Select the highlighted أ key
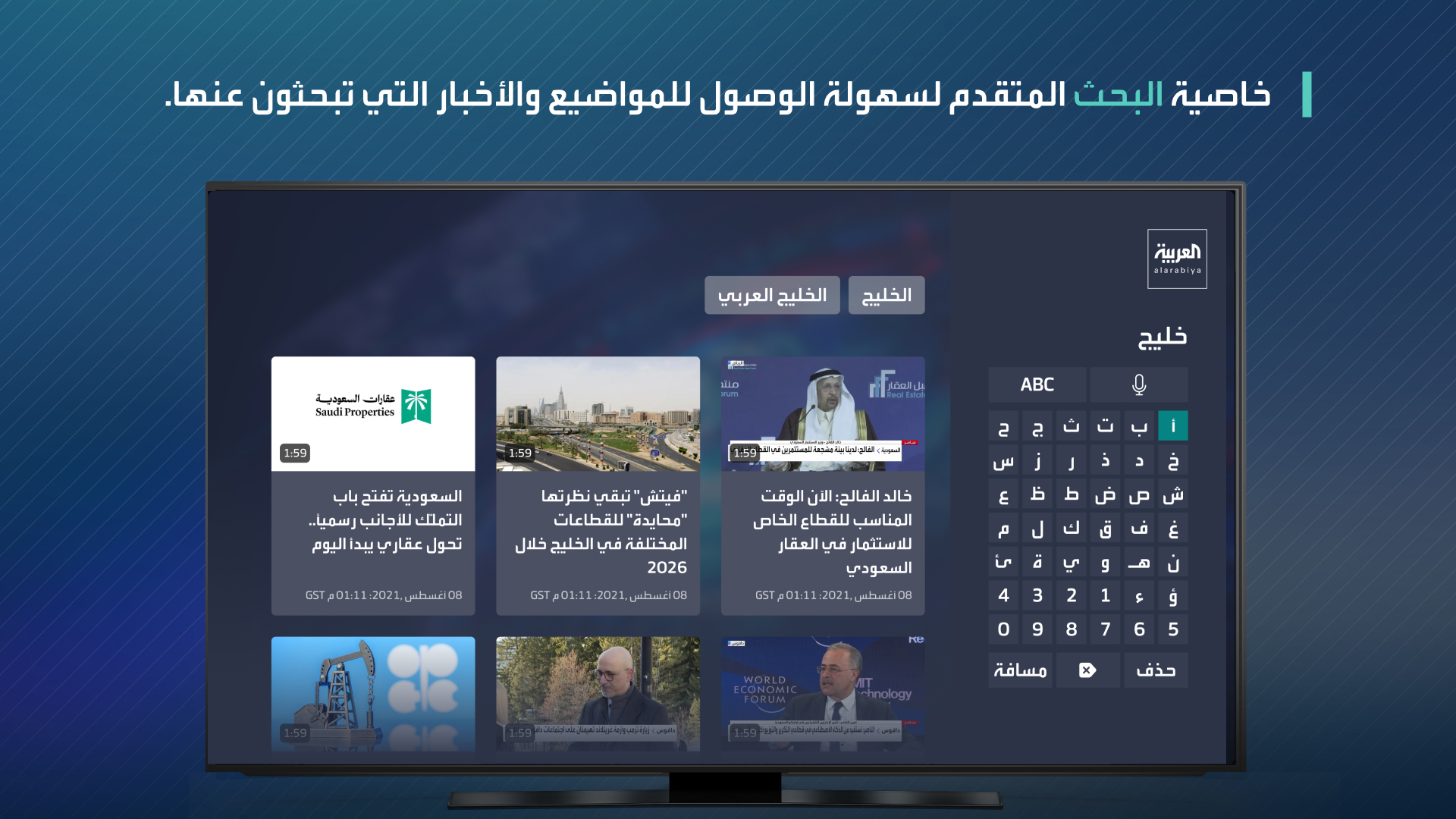 point(1173,426)
